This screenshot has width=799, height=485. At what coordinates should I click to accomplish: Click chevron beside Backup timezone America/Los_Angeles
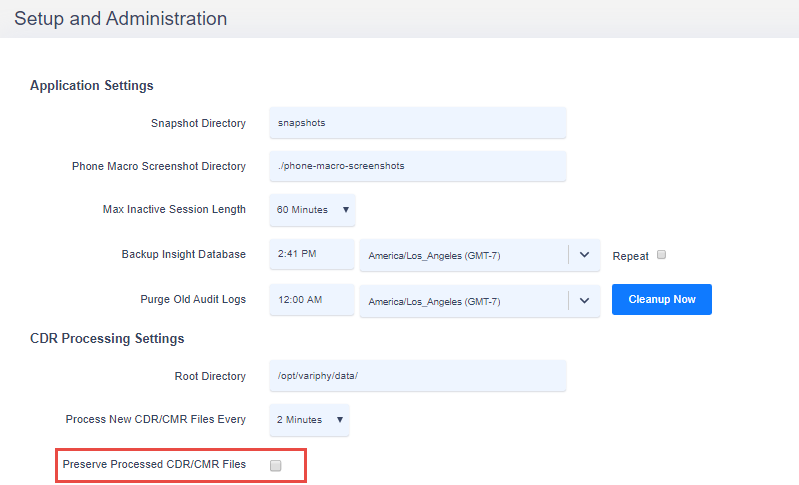584,255
